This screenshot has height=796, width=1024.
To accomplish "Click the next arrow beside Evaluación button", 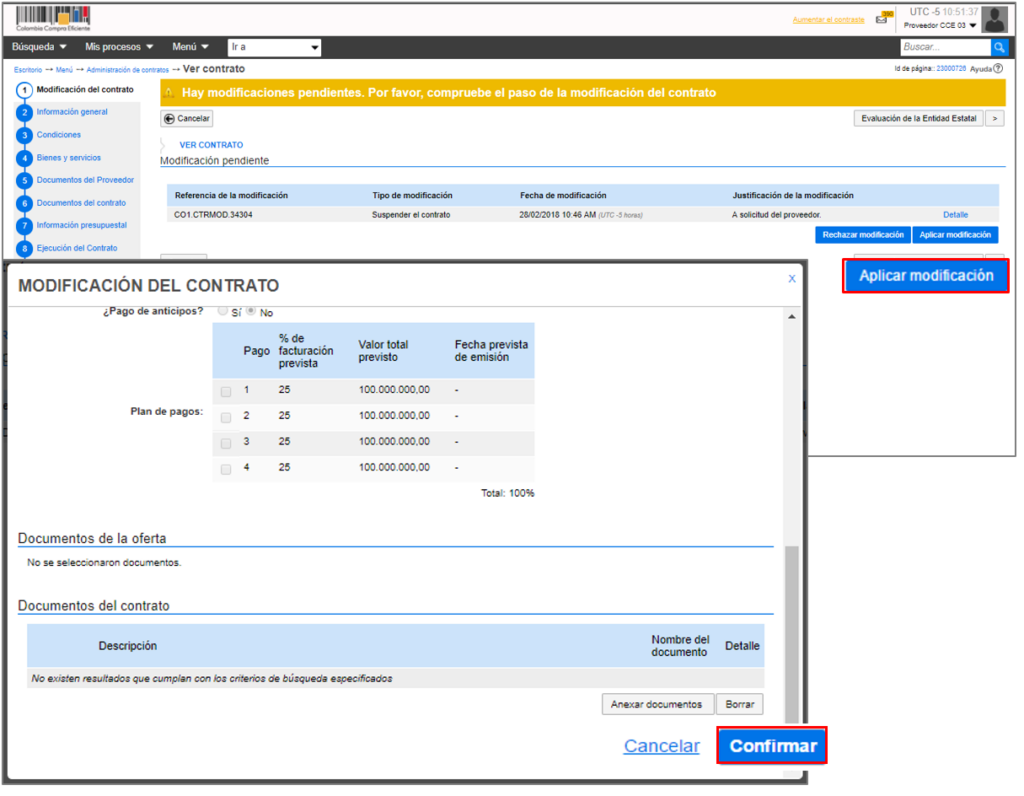I will coord(994,118).
